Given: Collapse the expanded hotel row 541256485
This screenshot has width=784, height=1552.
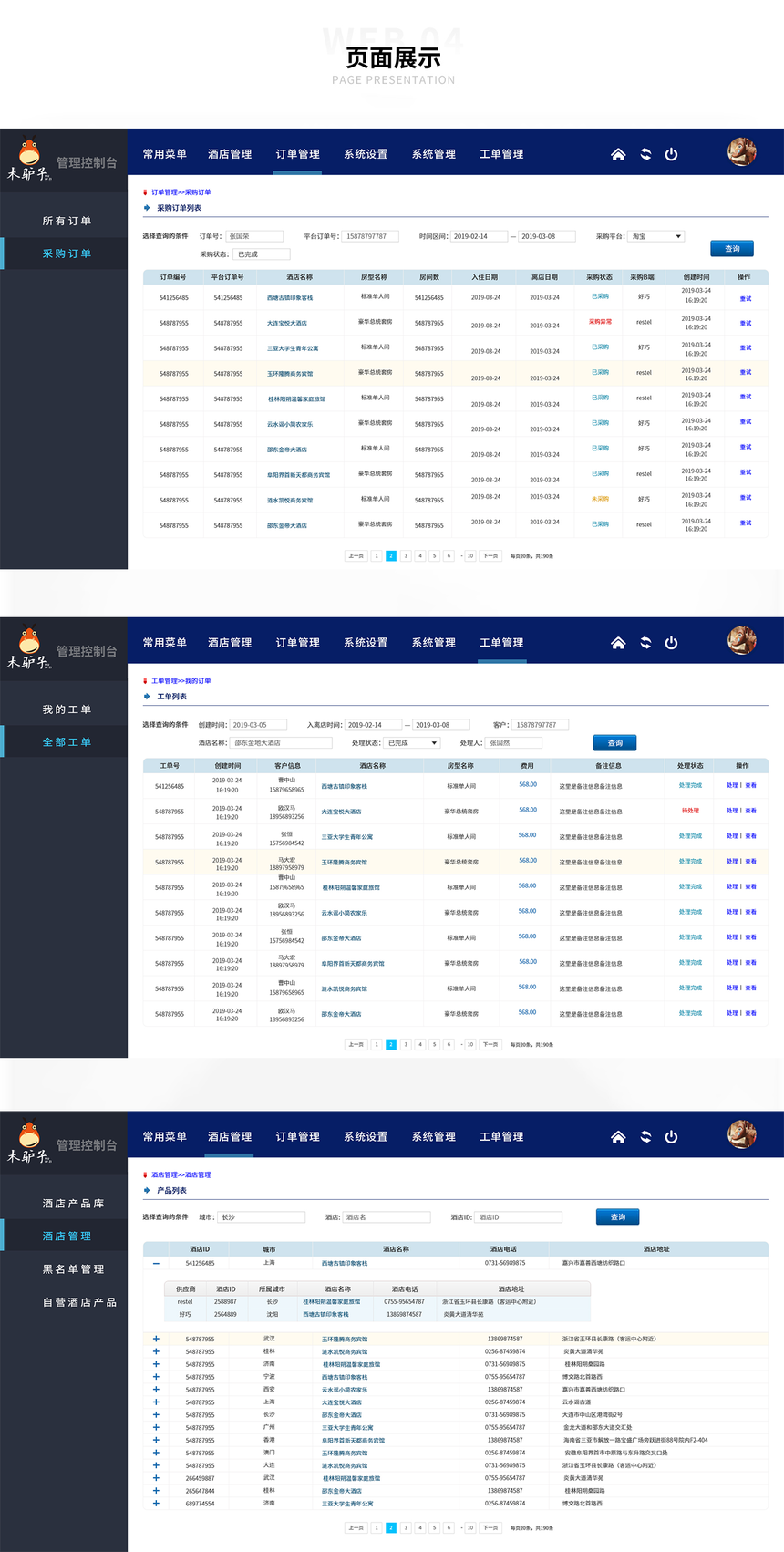Looking at the screenshot, I should (156, 1263).
